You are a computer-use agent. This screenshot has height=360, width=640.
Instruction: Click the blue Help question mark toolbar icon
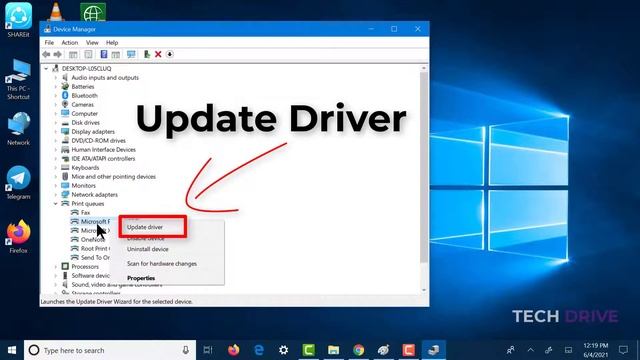[104, 54]
